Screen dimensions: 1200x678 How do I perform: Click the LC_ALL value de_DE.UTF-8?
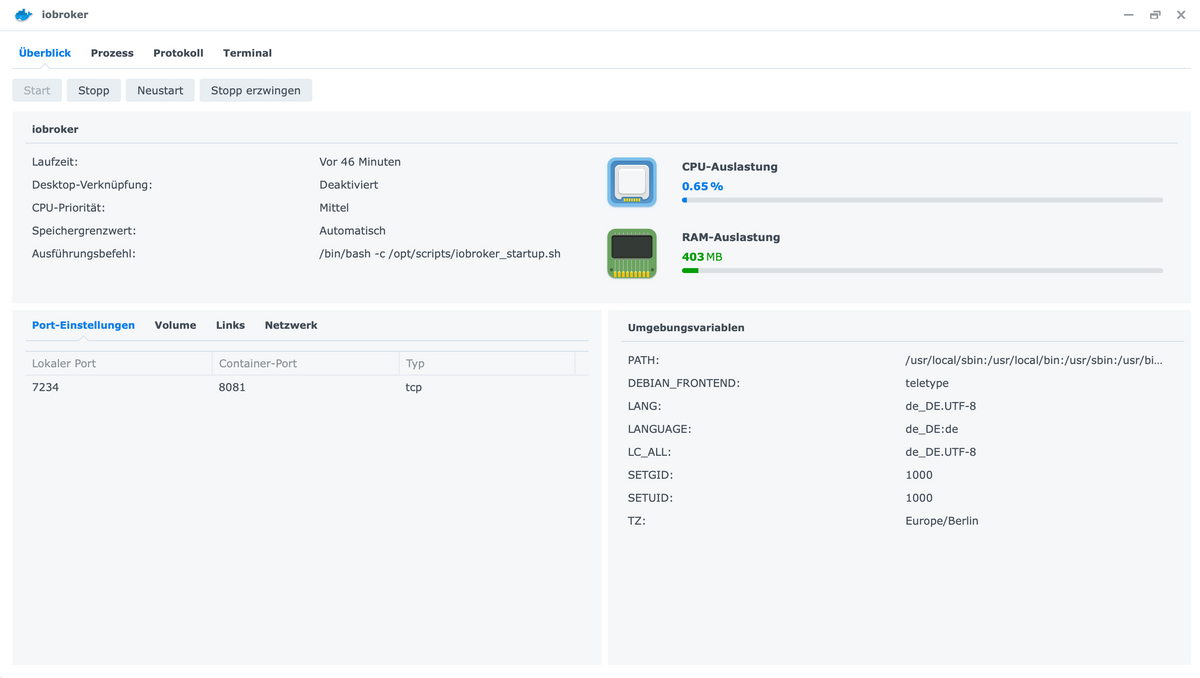tap(941, 452)
